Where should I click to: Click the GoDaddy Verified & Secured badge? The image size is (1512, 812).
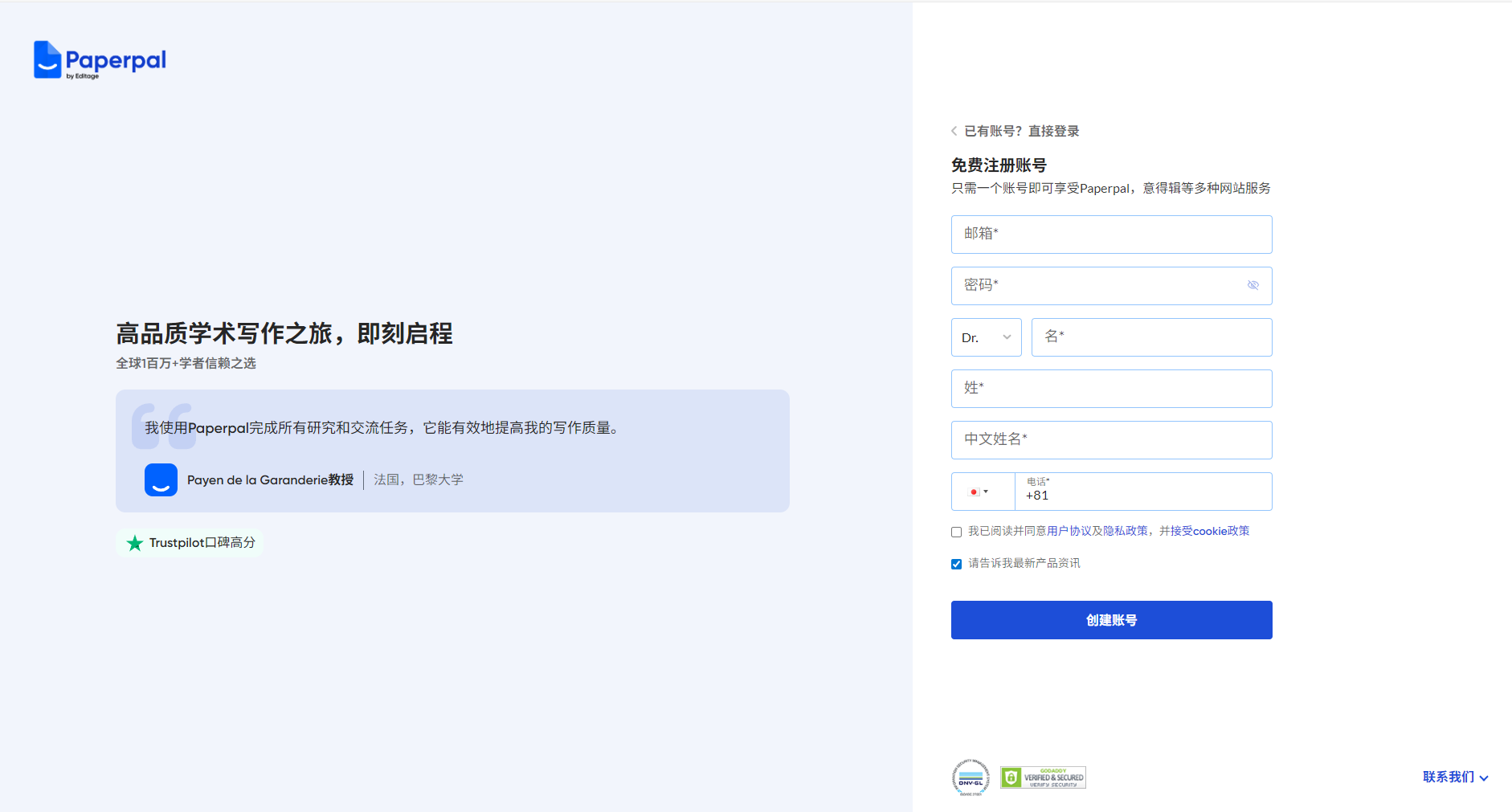(x=1043, y=777)
